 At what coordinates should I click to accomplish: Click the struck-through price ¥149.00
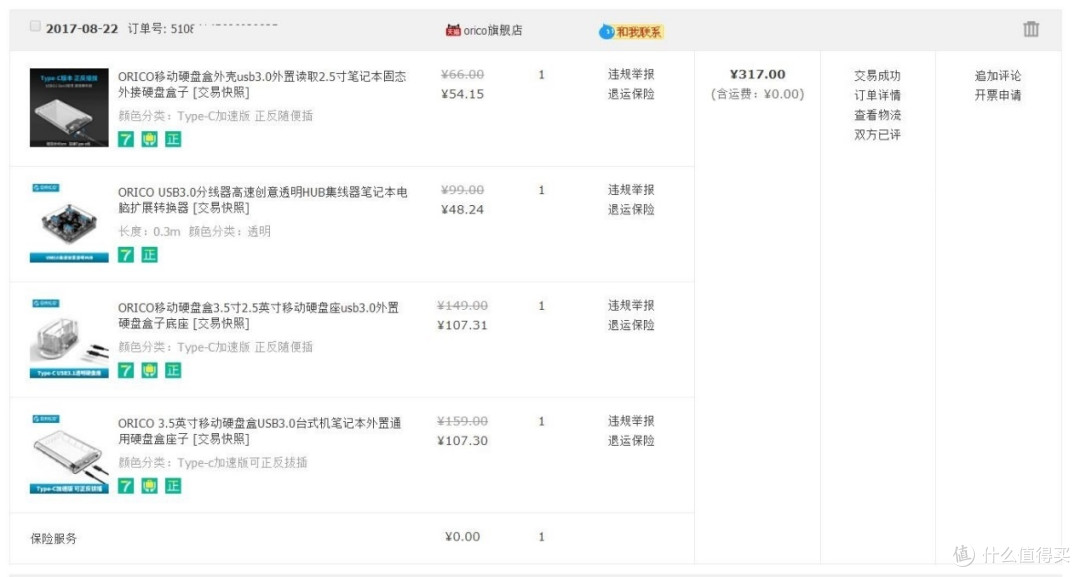pos(462,306)
